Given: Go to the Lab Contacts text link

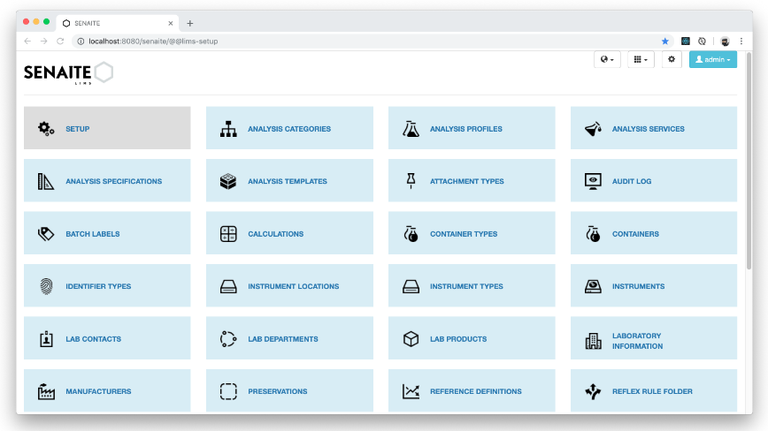Looking at the screenshot, I should click(x=93, y=339).
